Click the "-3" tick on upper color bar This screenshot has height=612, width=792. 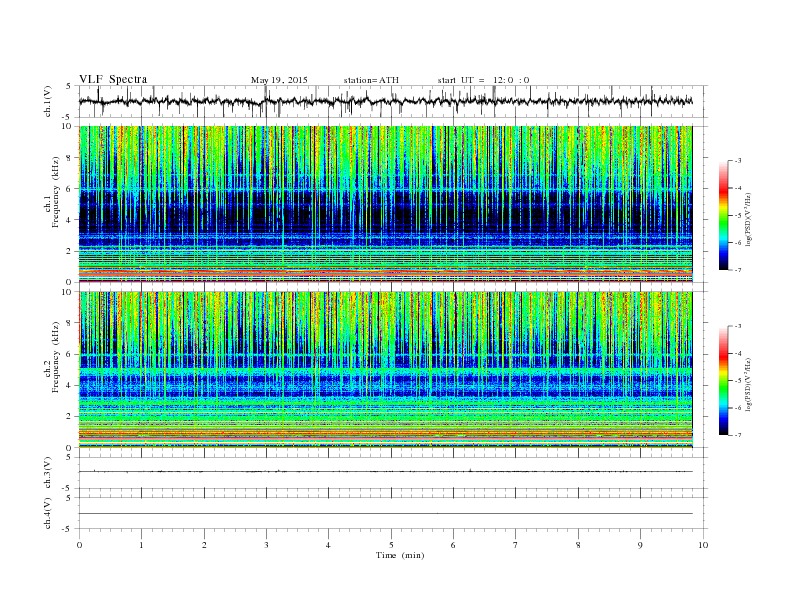[x=737, y=161]
